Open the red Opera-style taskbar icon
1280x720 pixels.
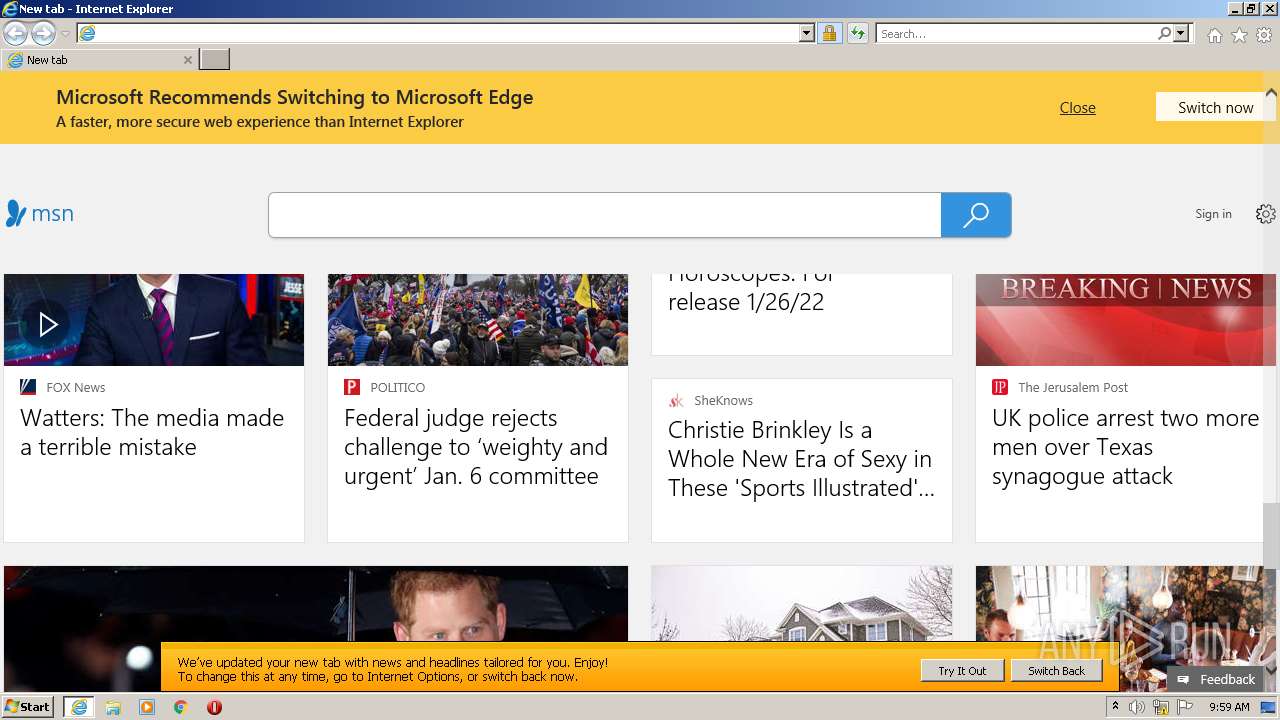(x=214, y=707)
